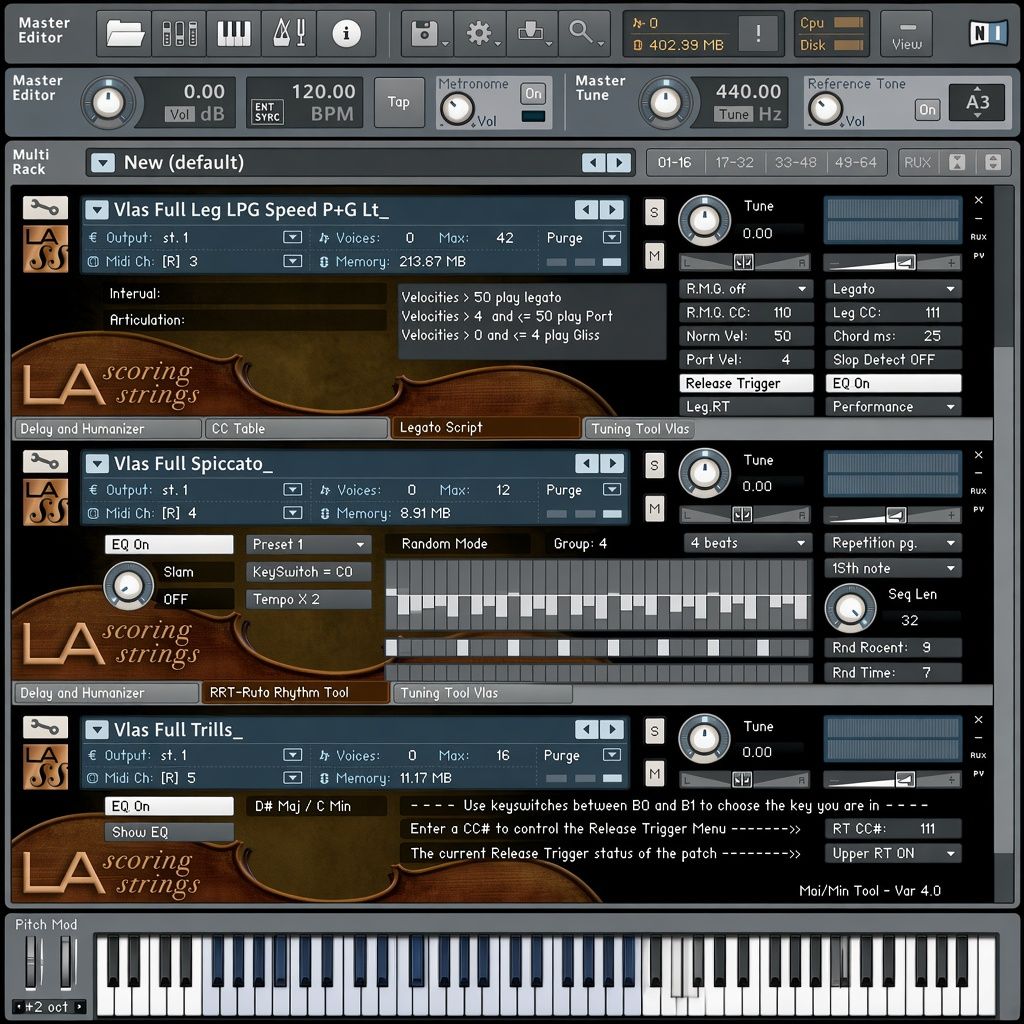Click the View button
Screen dimensions: 1024x1024
click(x=906, y=34)
